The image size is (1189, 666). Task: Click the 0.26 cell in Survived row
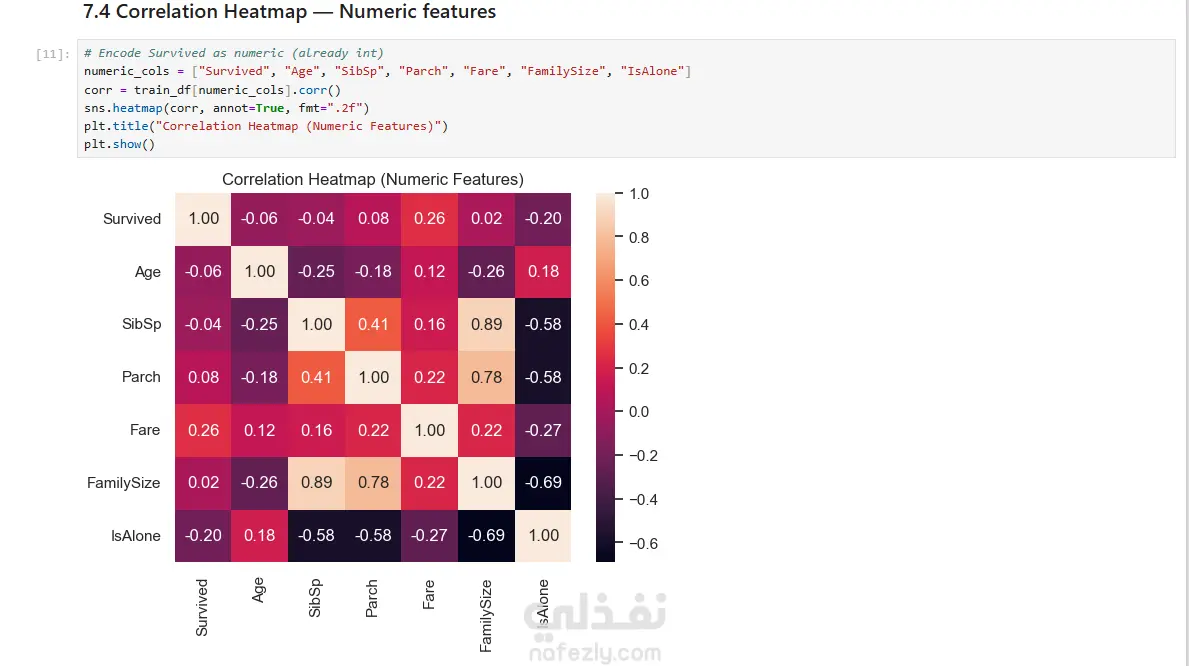pos(430,219)
